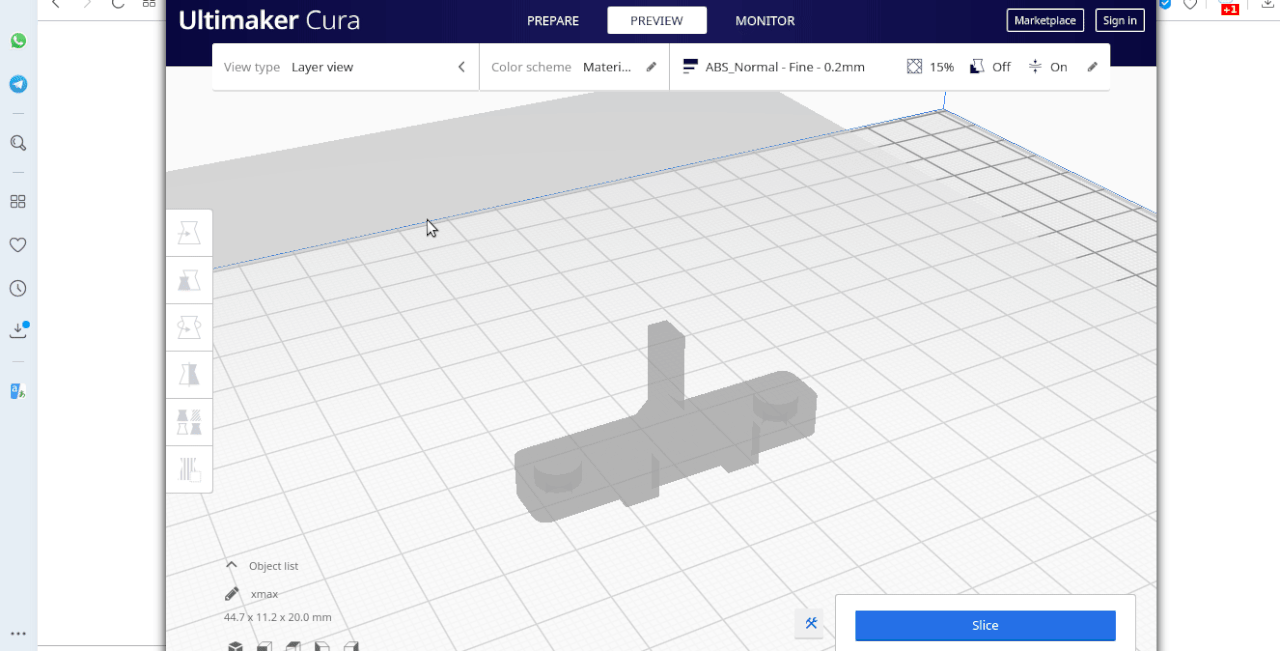Open the three-dots sidebar menu
Viewport: 1280px width, 651px height.
tap(18, 633)
